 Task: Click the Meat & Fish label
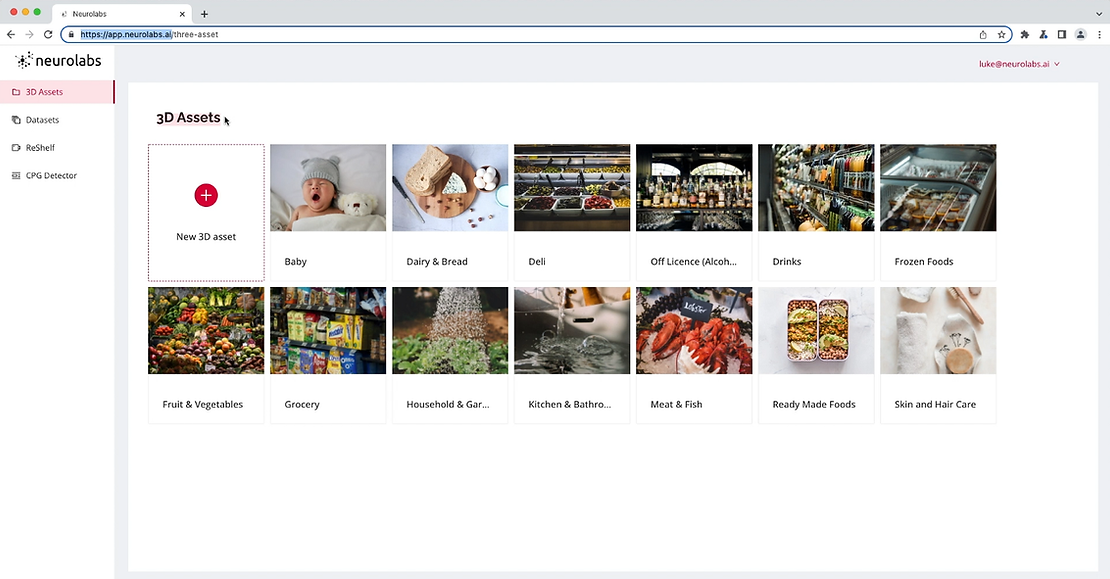[676, 404]
